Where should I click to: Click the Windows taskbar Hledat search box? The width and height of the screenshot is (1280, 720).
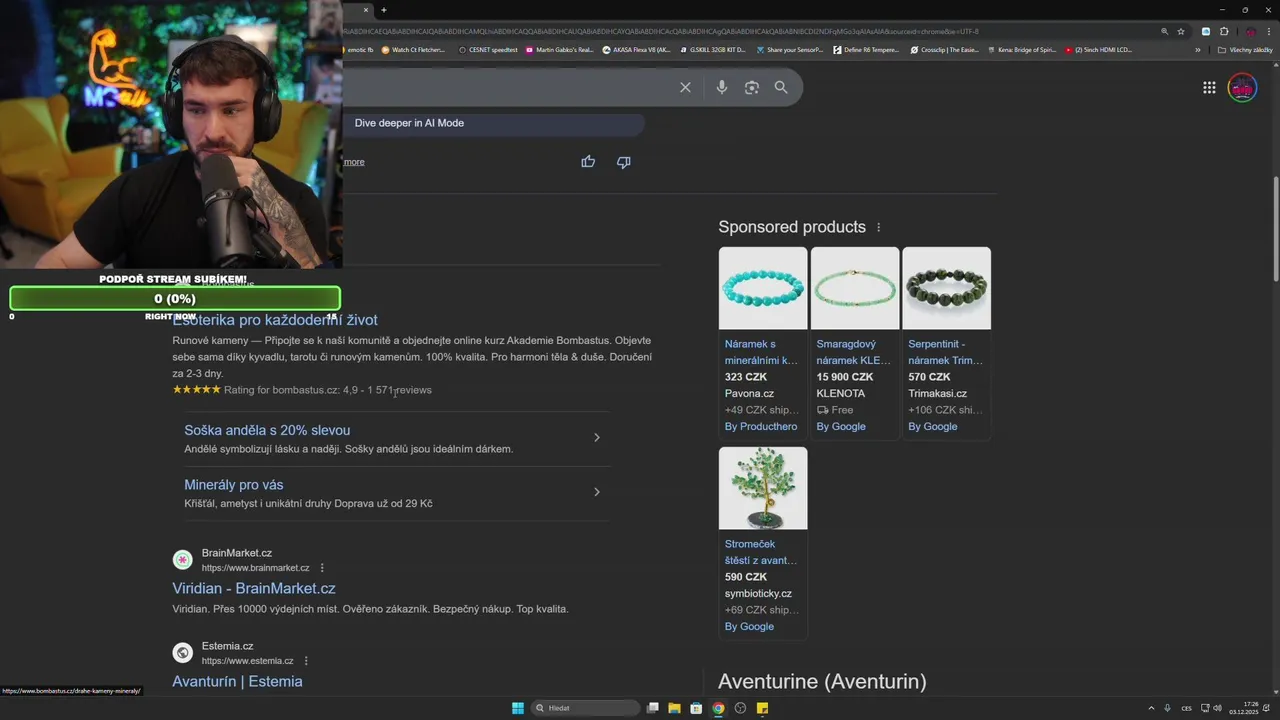click(585, 708)
